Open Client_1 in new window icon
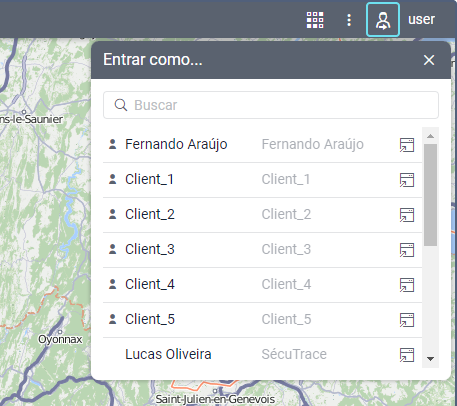Viewport: 457px width, 406px height. pos(407,180)
